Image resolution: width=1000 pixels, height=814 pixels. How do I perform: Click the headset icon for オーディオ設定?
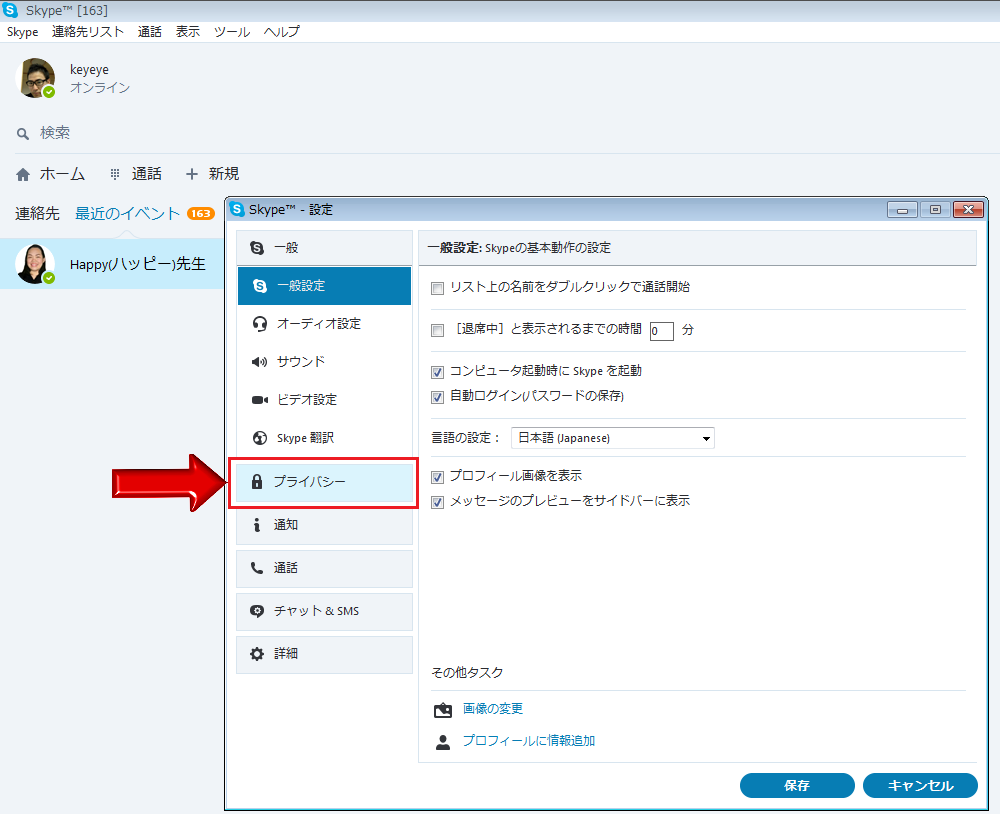click(x=260, y=324)
